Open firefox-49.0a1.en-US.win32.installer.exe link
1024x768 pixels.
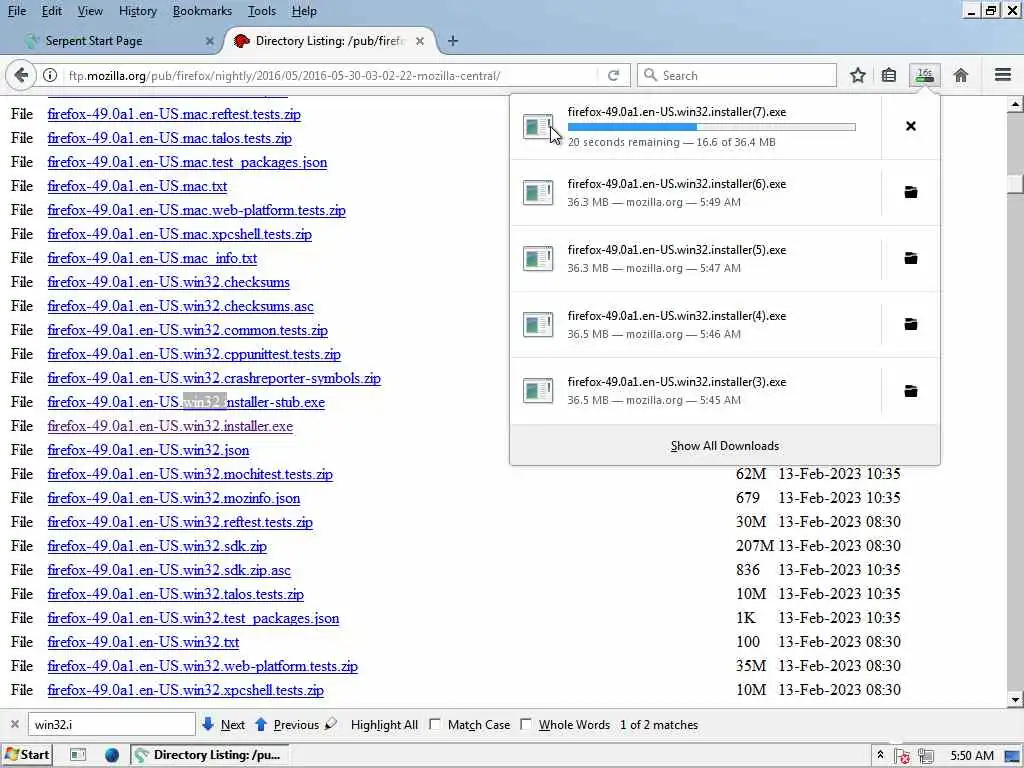(170, 426)
